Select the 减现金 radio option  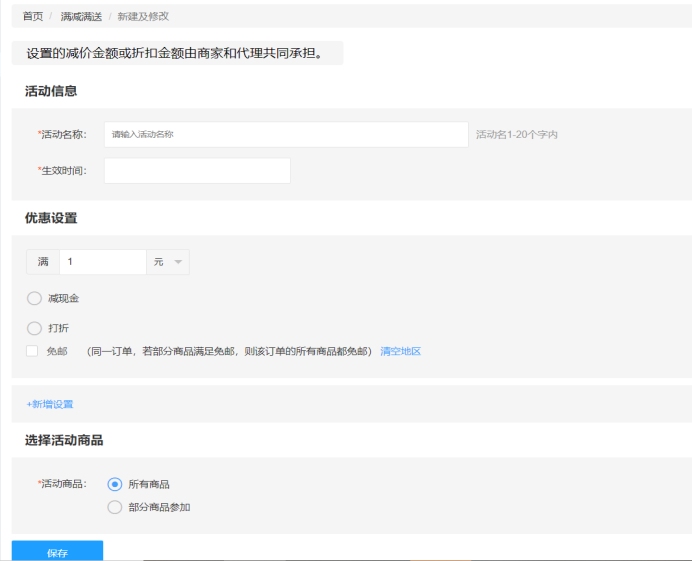coord(34,298)
